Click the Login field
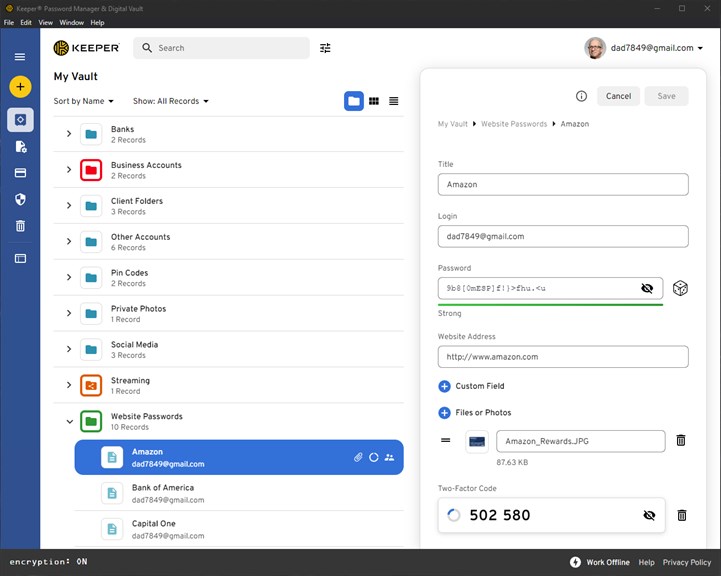 click(x=563, y=236)
